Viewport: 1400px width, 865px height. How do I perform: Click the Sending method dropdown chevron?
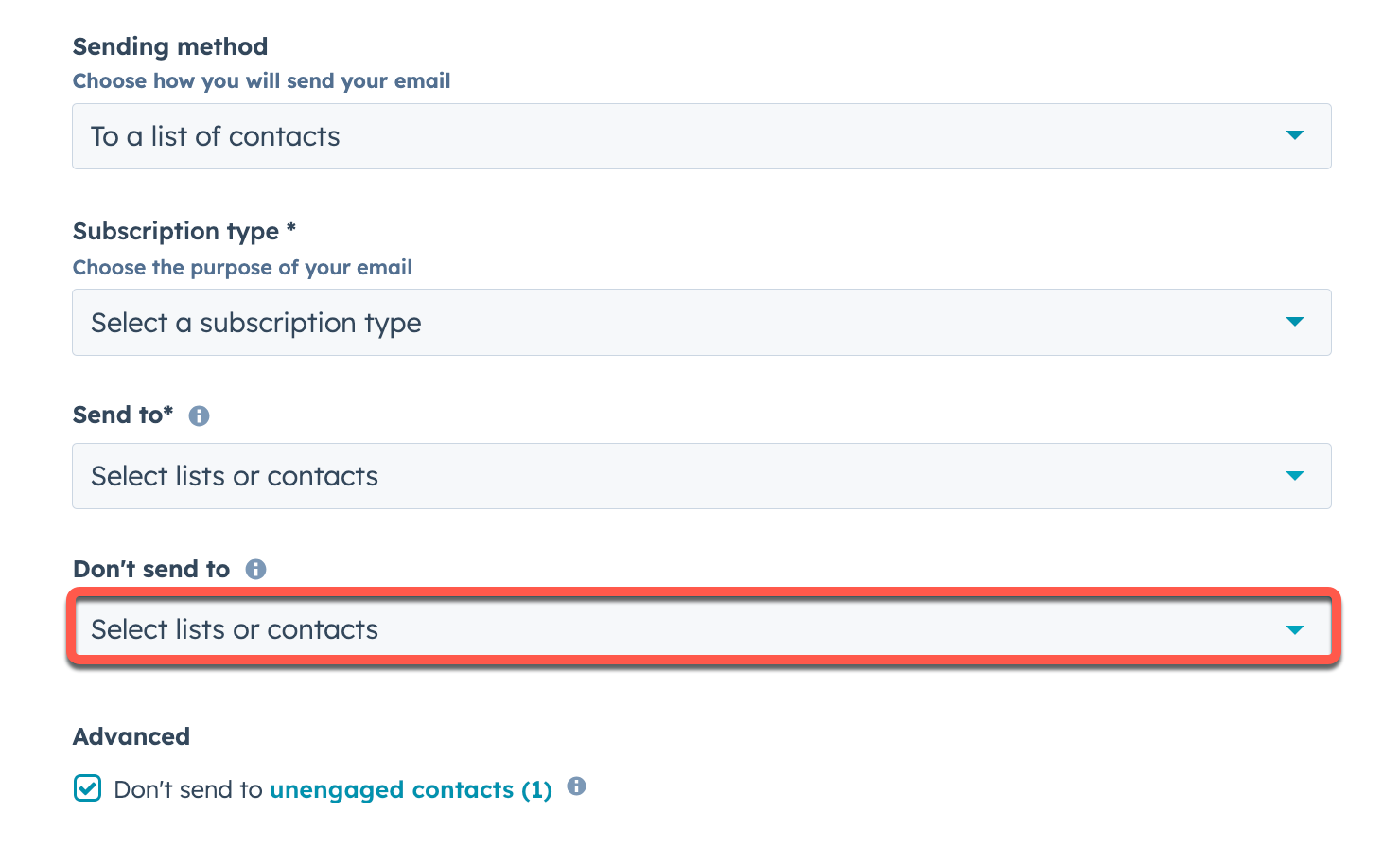point(1294,135)
